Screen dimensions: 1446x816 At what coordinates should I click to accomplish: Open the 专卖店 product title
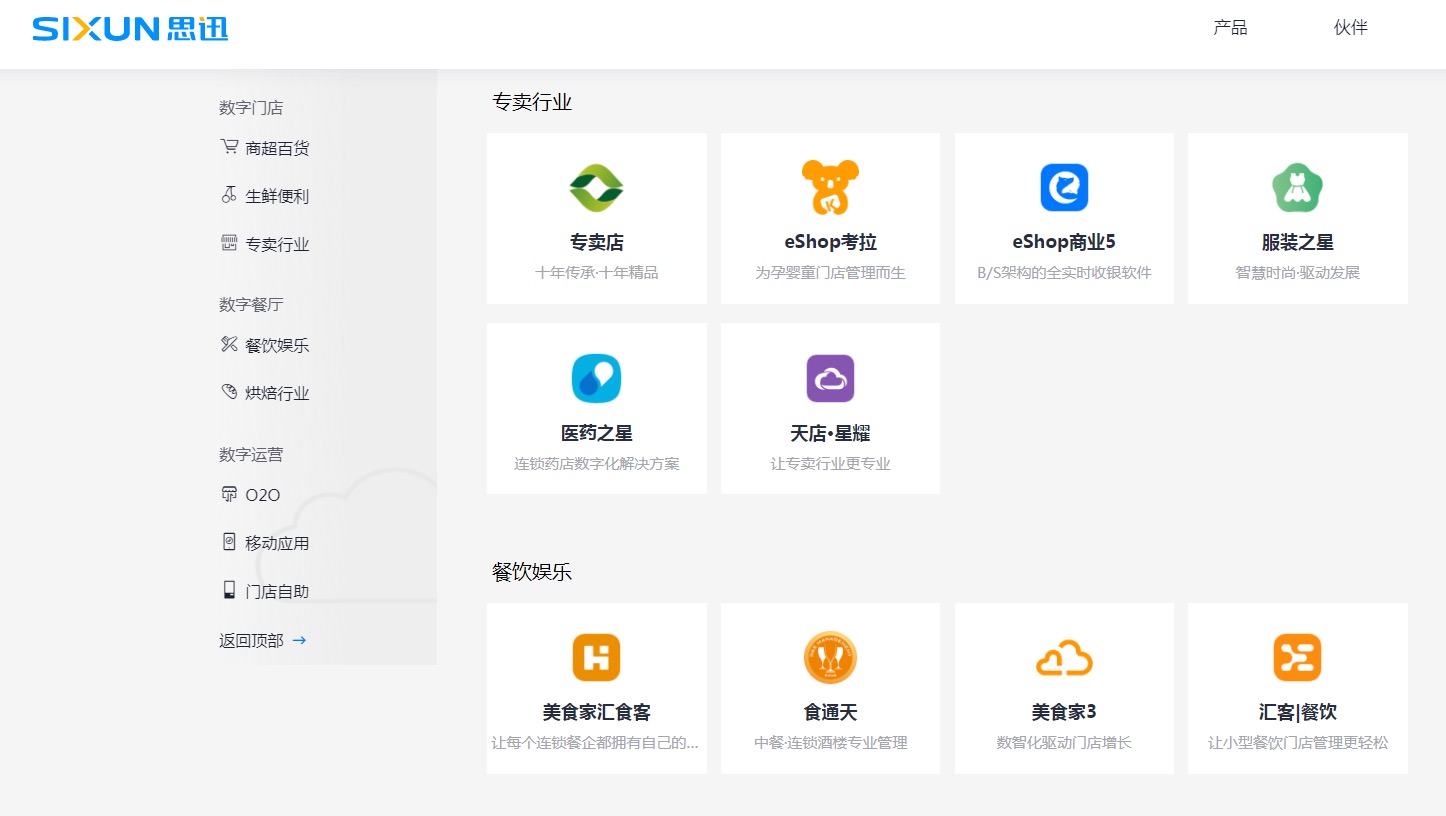[x=597, y=242]
